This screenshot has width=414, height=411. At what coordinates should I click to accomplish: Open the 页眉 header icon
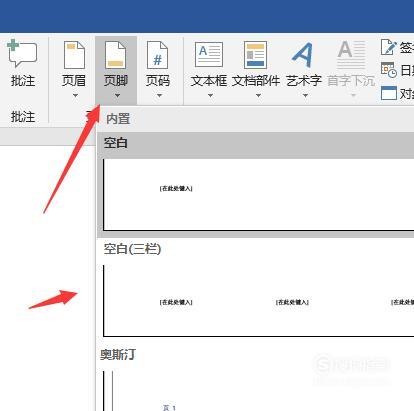pyautogui.click(x=74, y=55)
